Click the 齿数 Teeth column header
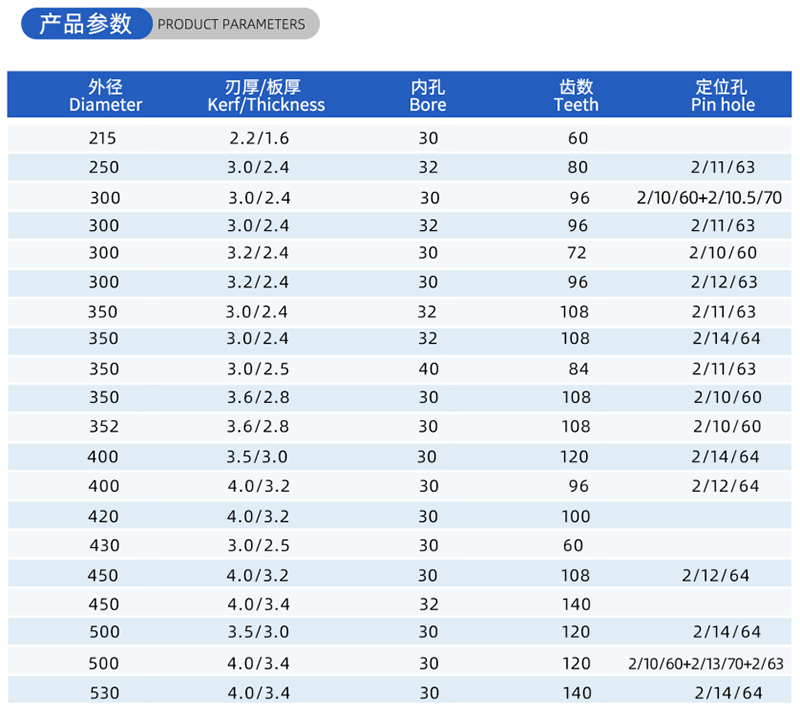Image resolution: width=800 pixels, height=718 pixels. (x=576, y=95)
